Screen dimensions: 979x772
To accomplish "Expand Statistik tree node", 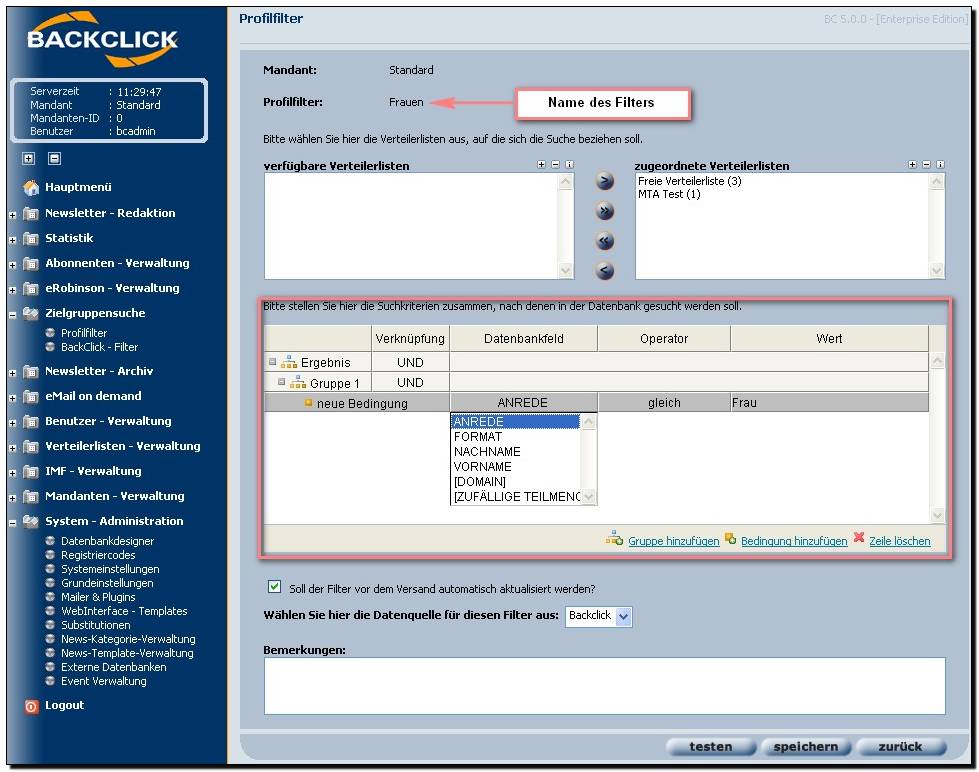I will 12,240.
